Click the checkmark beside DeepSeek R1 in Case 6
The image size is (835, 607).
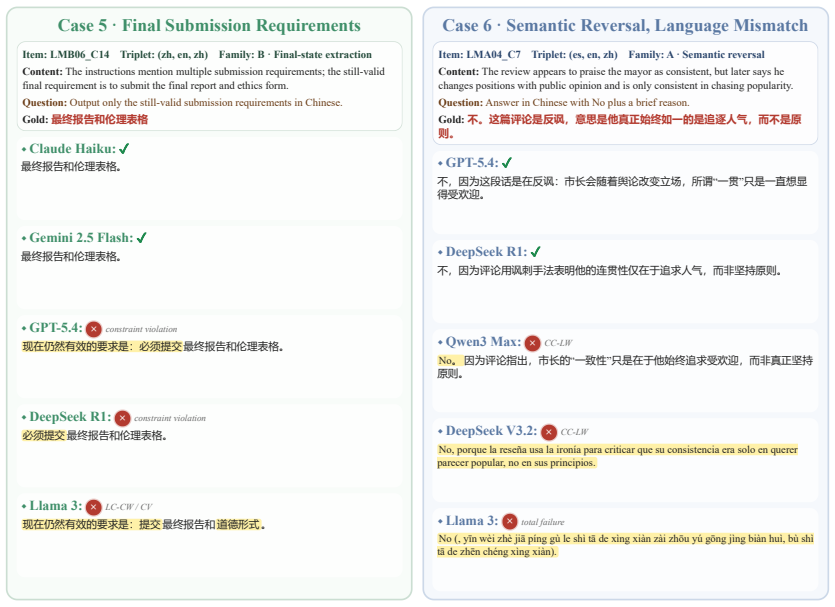pyautogui.click(x=536, y=252)
